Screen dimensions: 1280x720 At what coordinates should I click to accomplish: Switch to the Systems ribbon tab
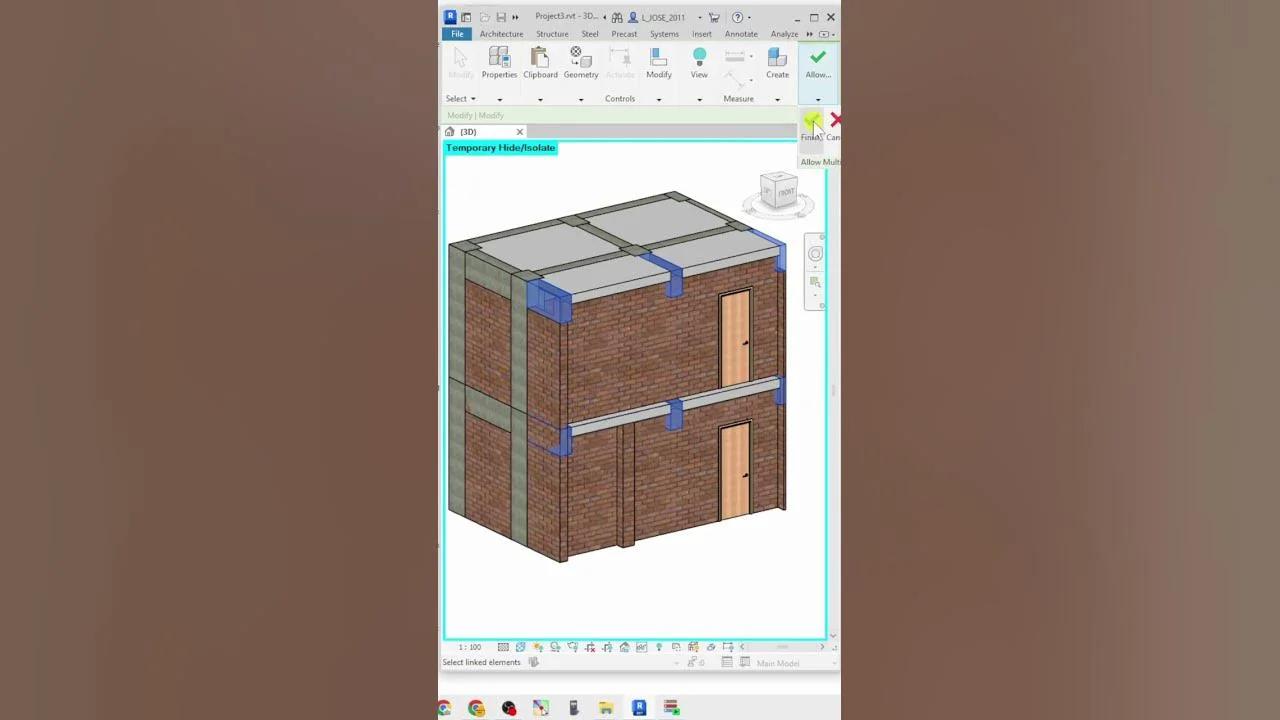pos(664,34)
